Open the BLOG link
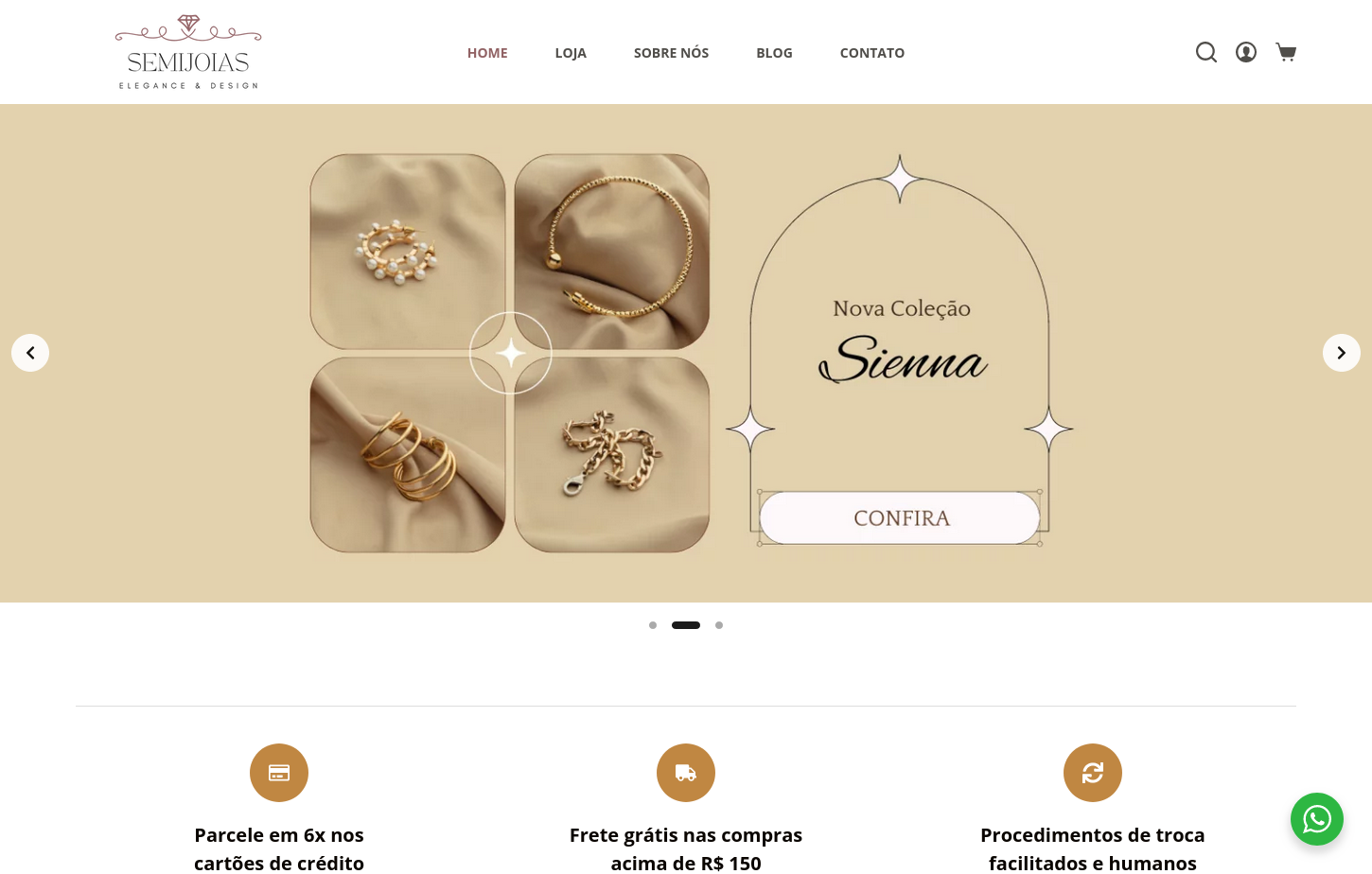This screenshot has height=874, width=1372. point(774,53)
